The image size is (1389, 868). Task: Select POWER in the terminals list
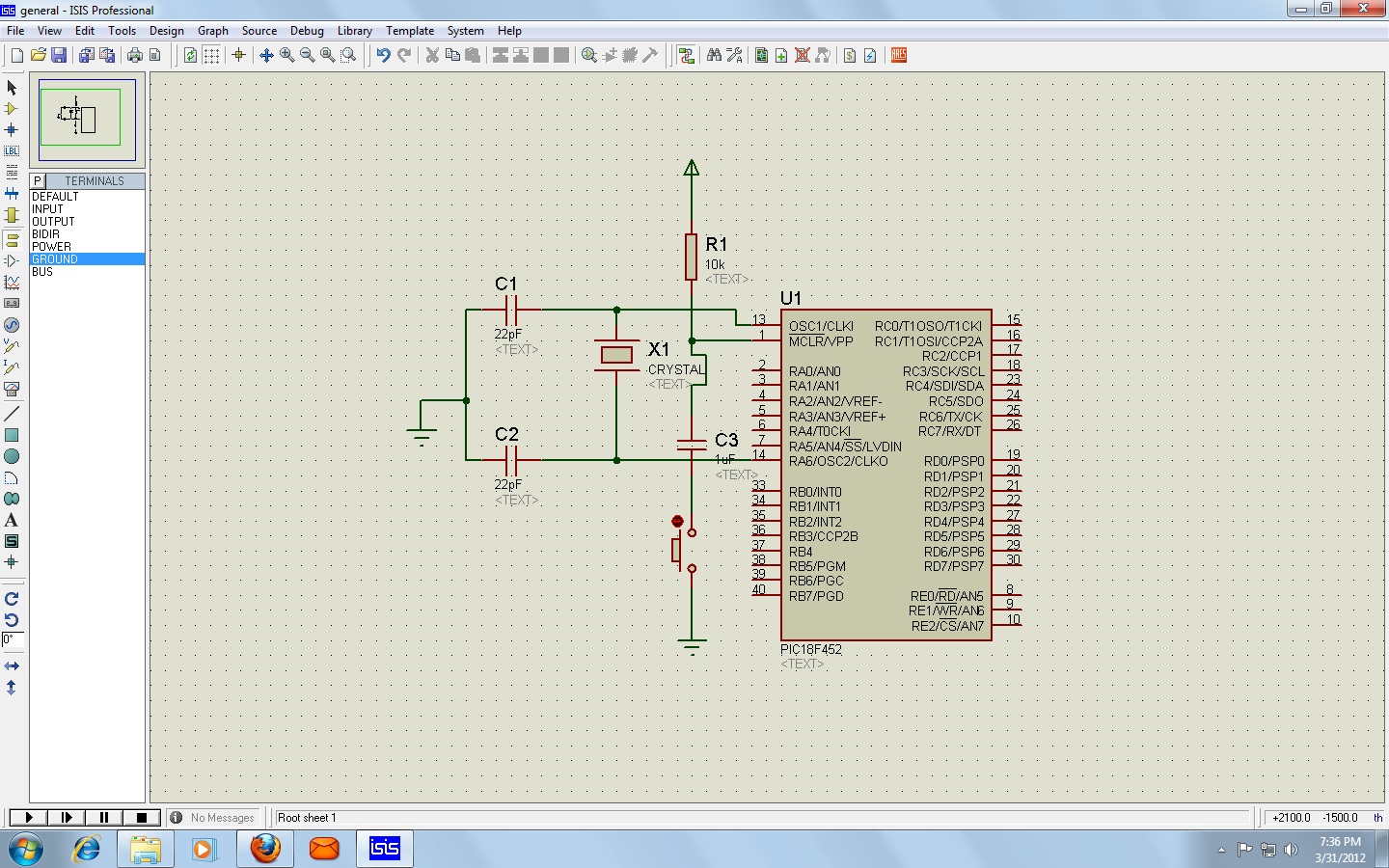[x=51, y=247]
